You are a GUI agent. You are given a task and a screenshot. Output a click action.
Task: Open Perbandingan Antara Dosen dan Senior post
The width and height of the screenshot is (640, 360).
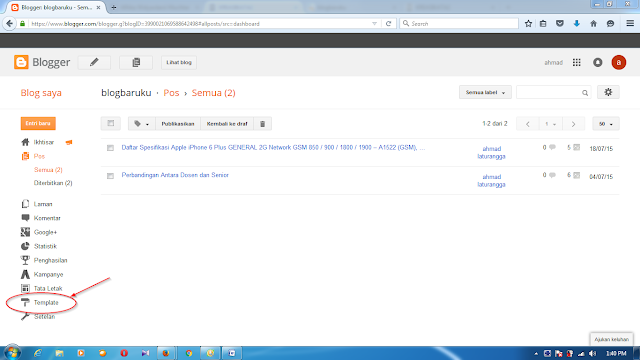[x=175, y=175]
